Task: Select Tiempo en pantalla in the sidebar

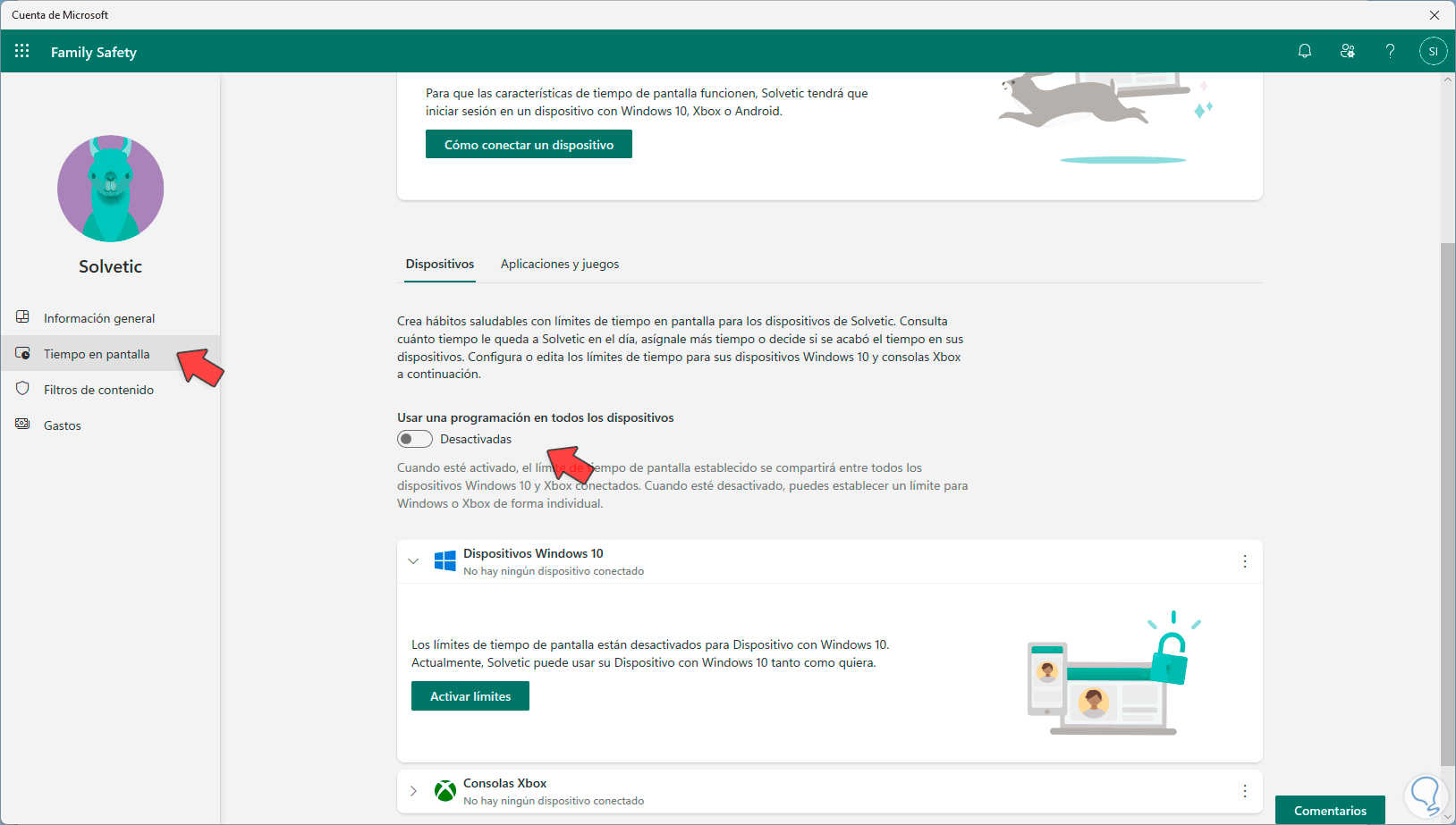Action: pyautogui.click(x=110, y=354)
